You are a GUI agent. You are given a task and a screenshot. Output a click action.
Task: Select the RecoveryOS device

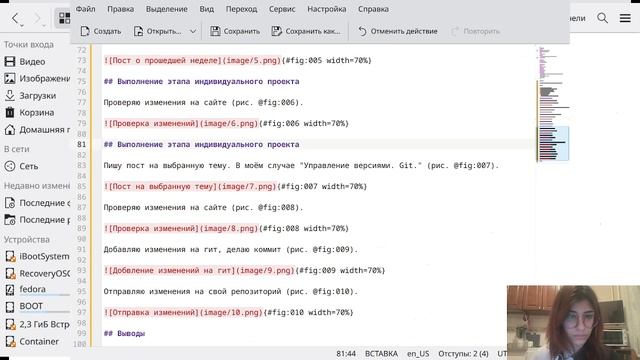(x=37, y=273)
